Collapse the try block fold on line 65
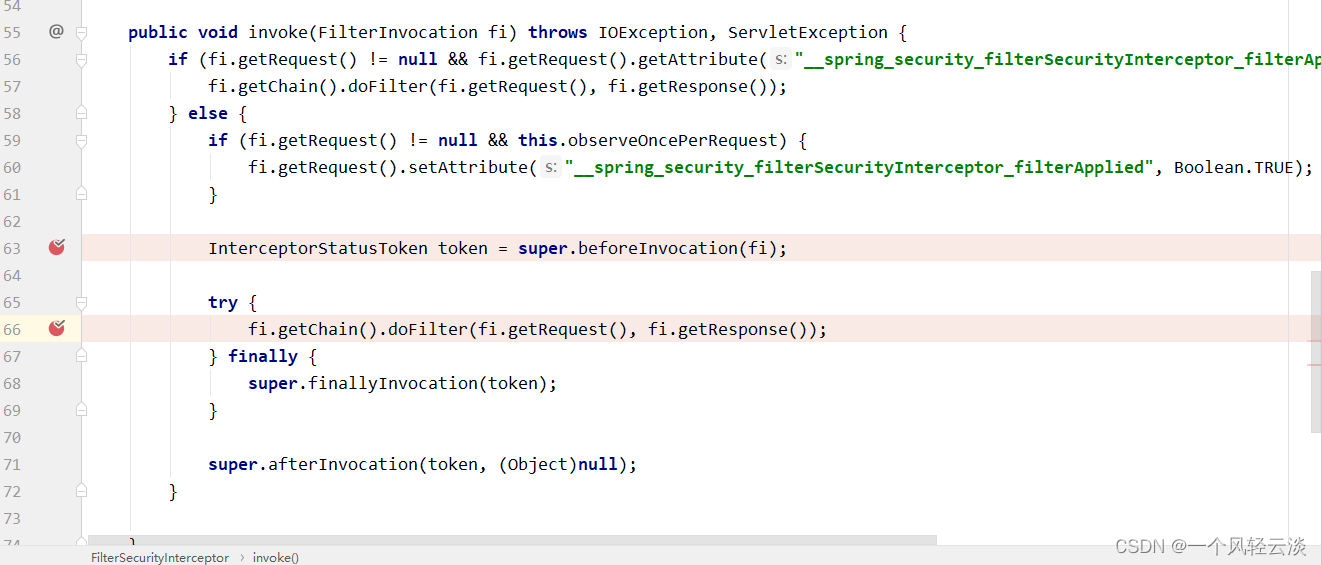This screenshot has height=565, width=1322. point(82,303)
